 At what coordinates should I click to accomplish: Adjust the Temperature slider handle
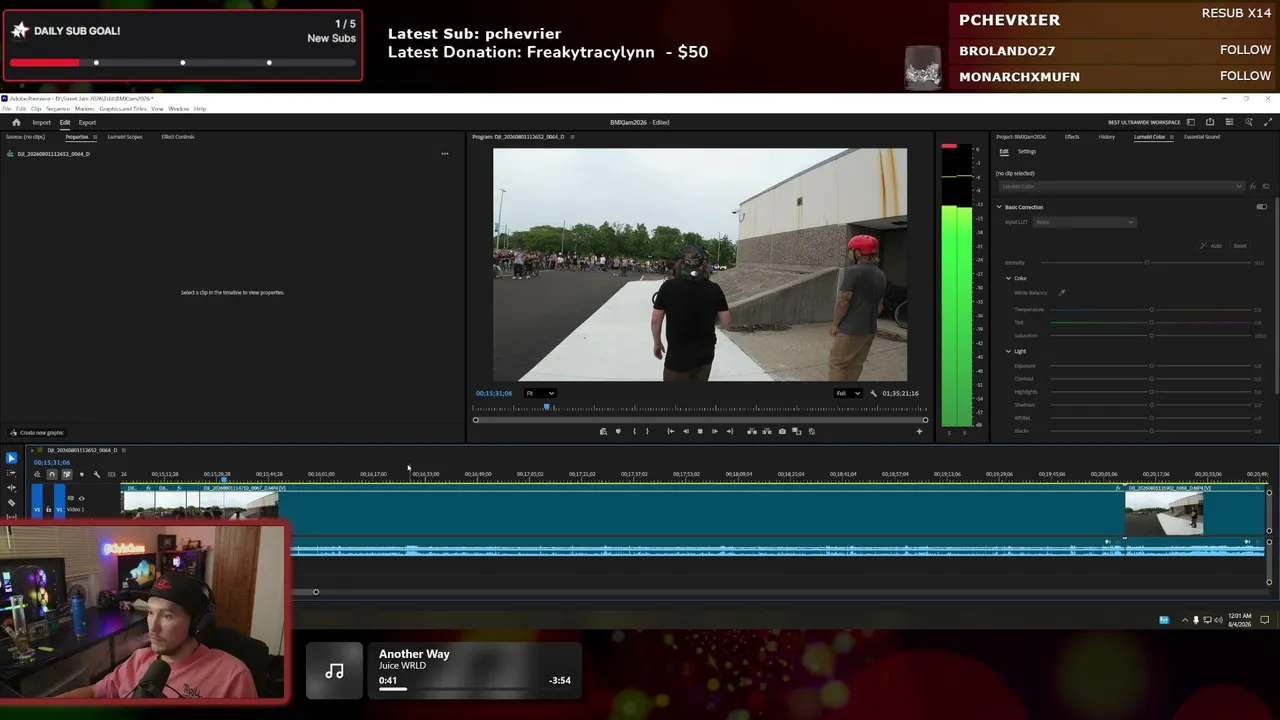click(x=1151, y=310)
